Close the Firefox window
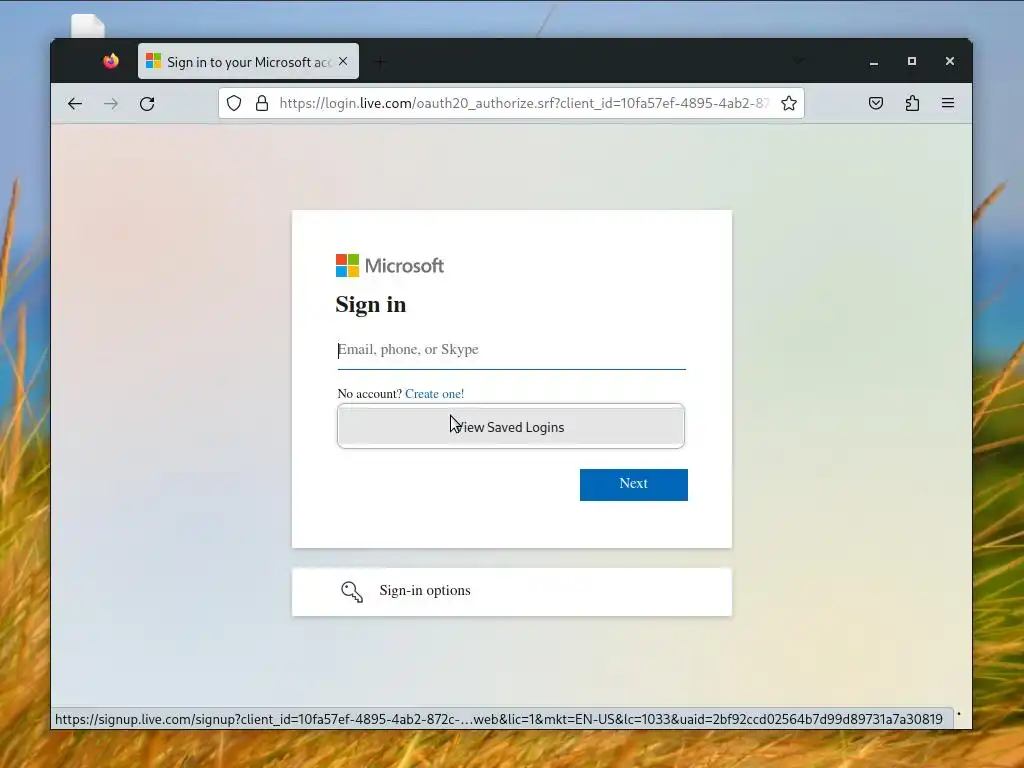Image resolution: width=1024 pixels, height=768 pixels. tap(950, 61)
